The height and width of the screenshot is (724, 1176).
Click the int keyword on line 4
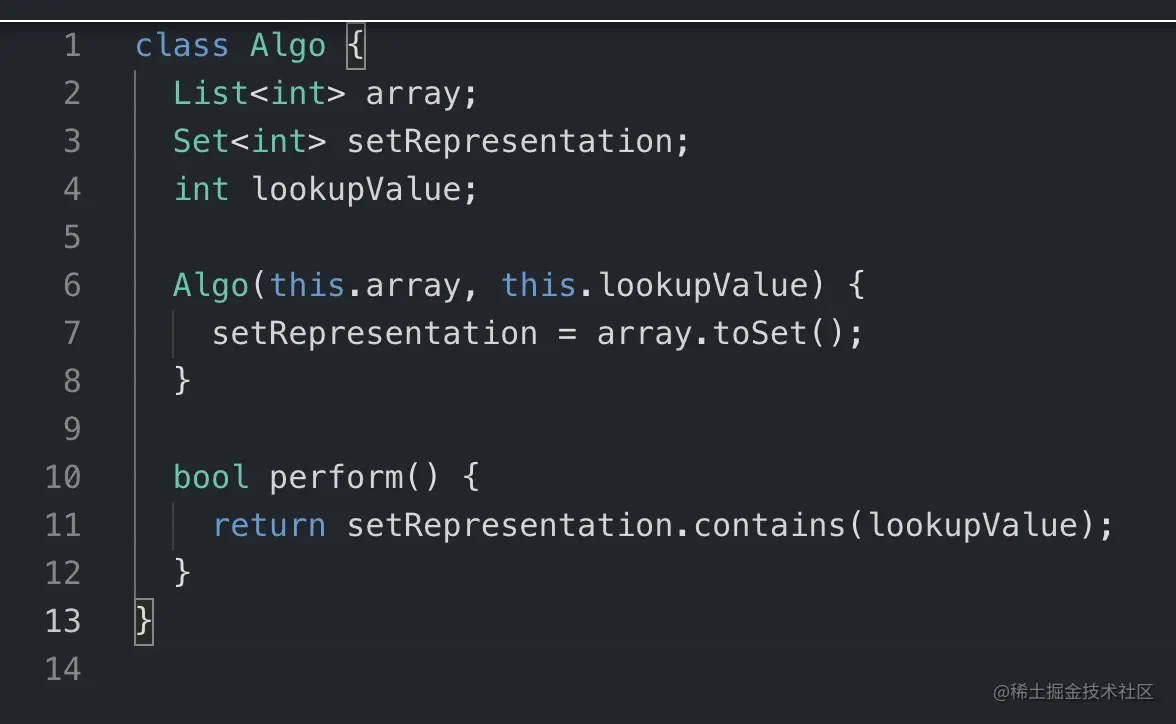(x=201, y=189)
